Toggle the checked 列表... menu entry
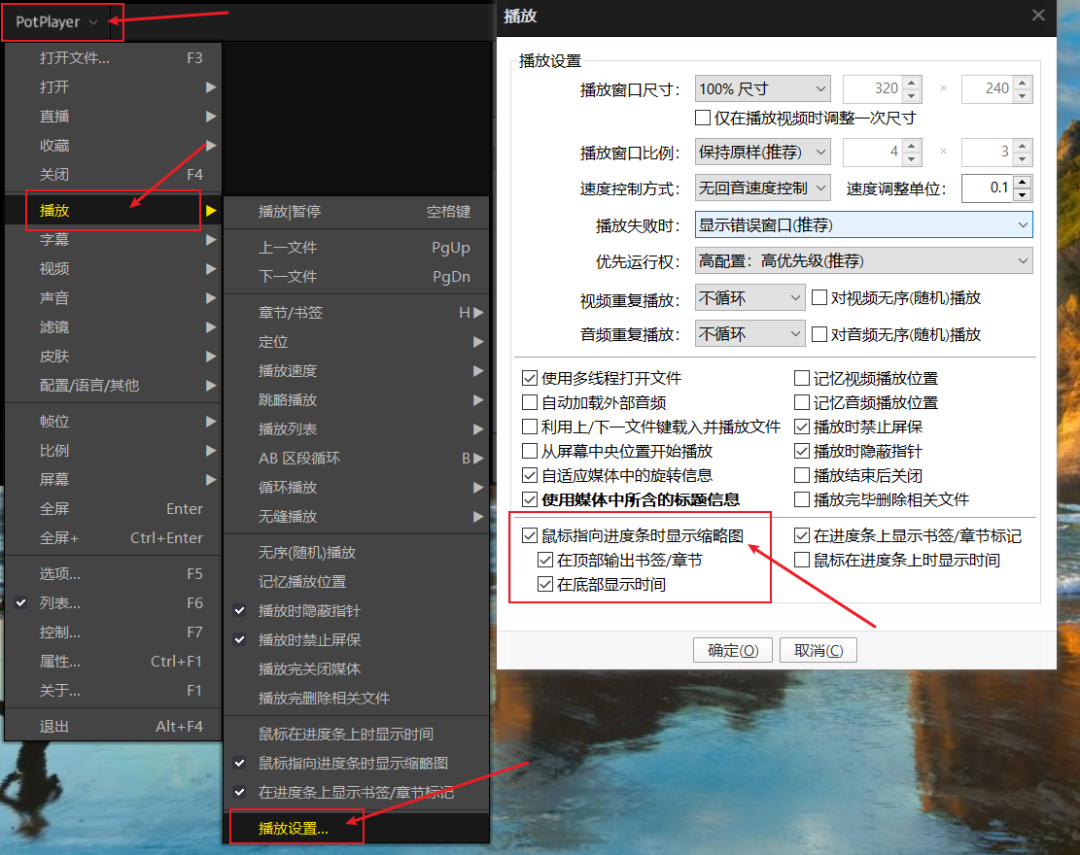This screenshot has height=855, width=1080. click(x=113, y=603)
